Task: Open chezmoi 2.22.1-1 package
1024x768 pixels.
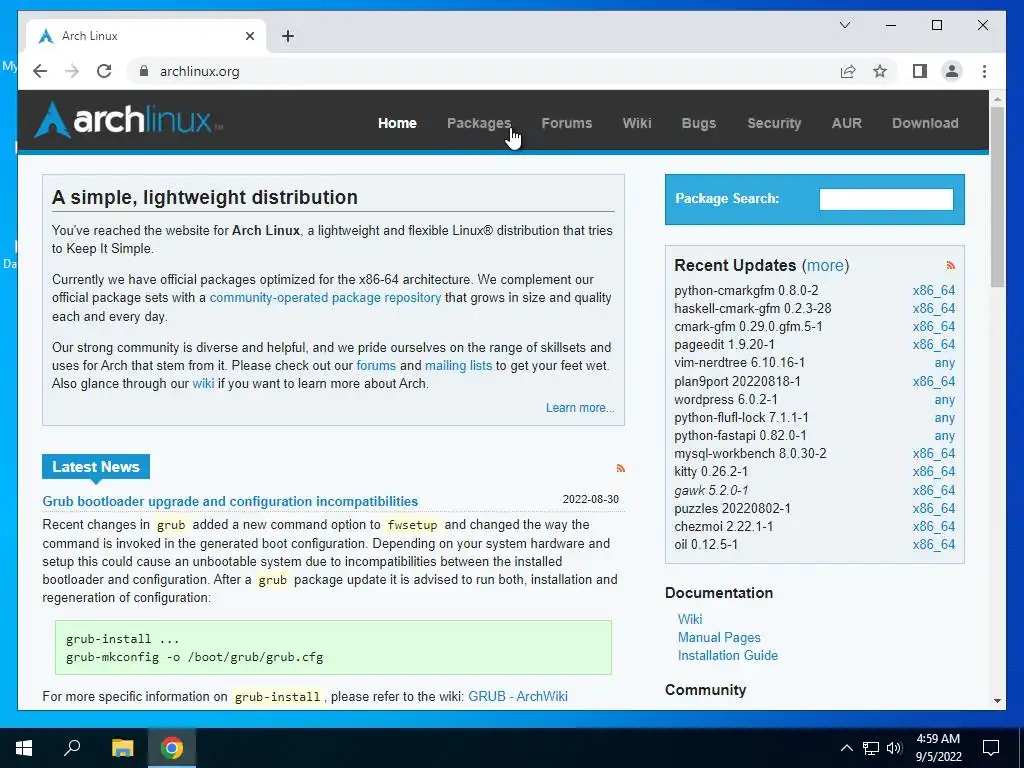Action: pyautogui.click(x=724, y=526)
